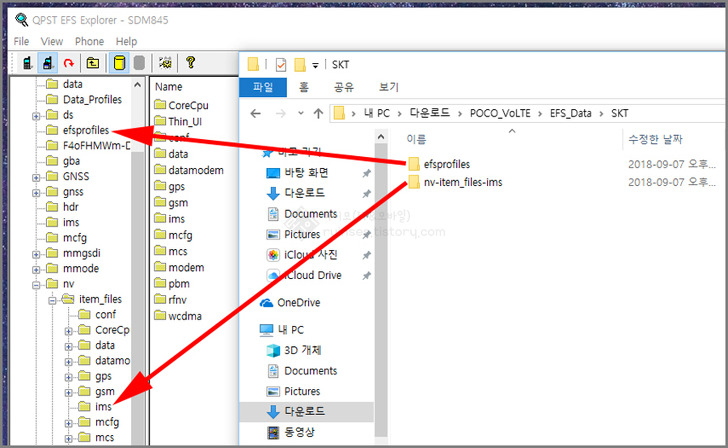Click the red refresh arrow toolbar icon
Screen dimensions: 728x448
pyautogui.click(x=69, y=63)
